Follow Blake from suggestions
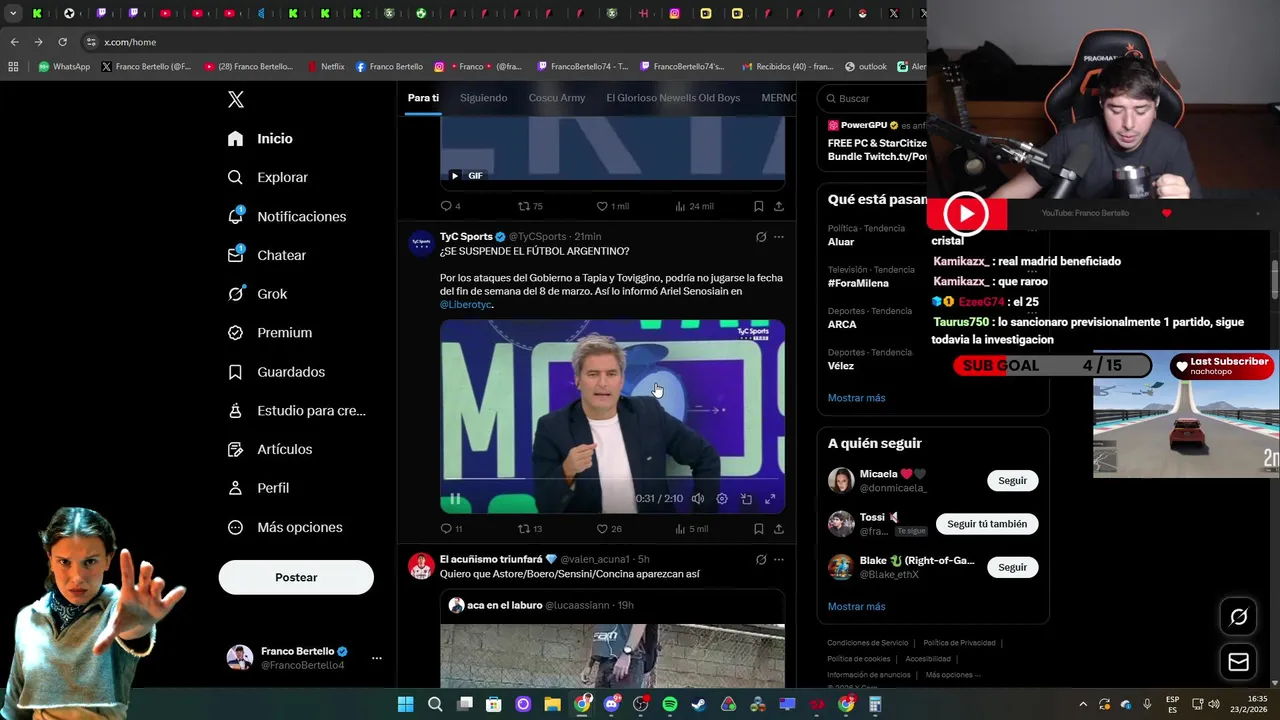1280x720 pixels. click(1012, 567)
